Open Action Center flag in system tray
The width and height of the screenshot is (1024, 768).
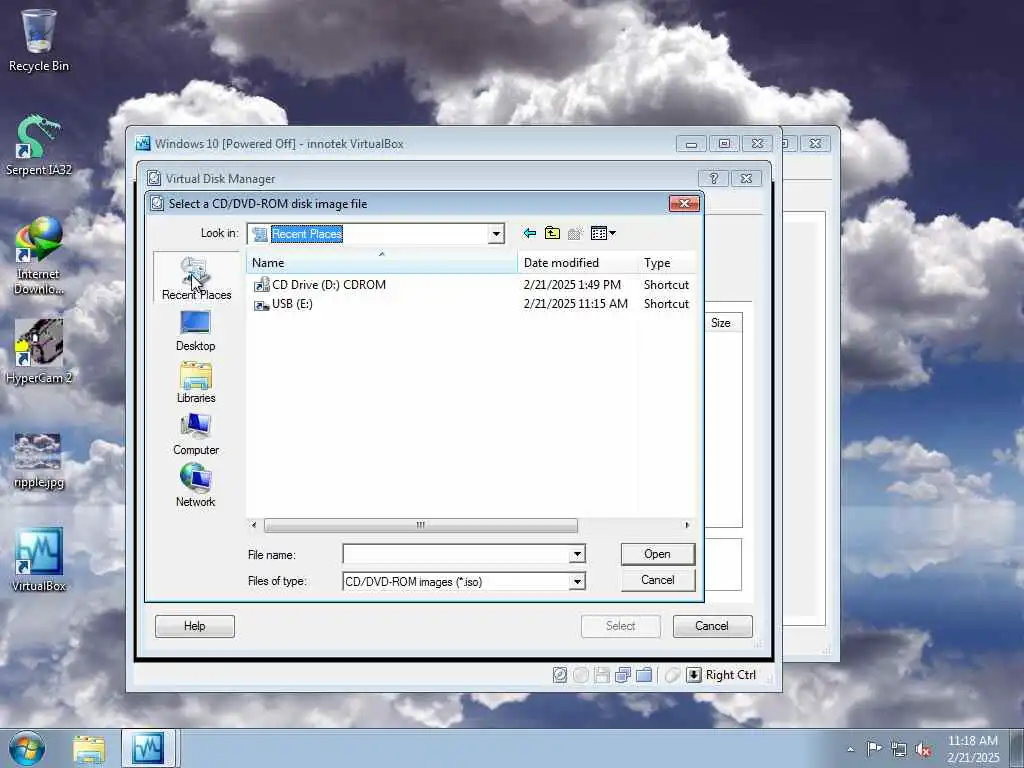click(874, 748)
